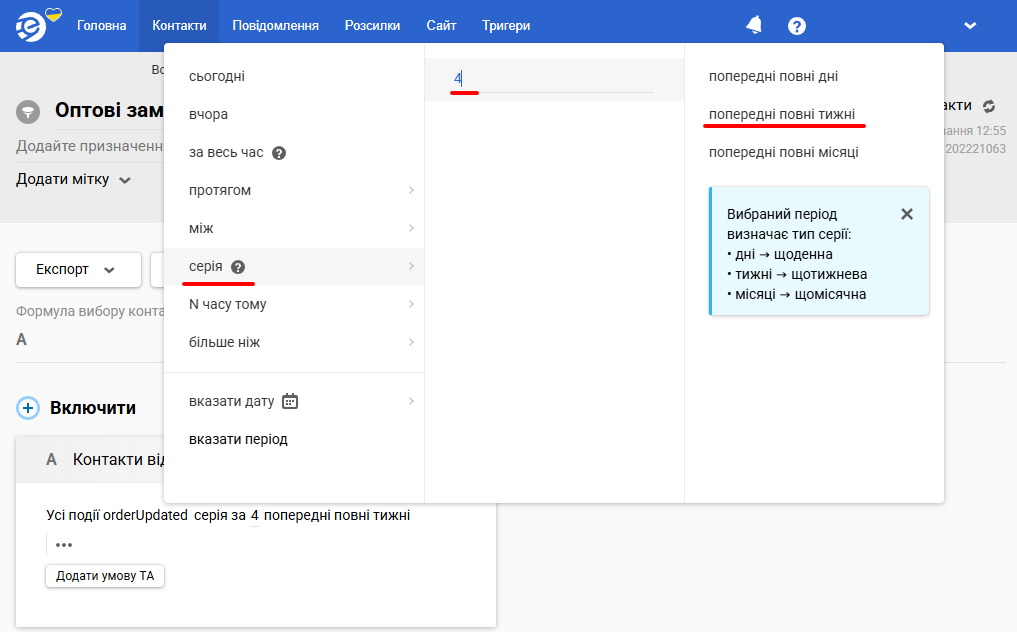Click the calendar icon beside 'вказати дату'
Screen dimensions: 1017x632
tap(290, 401)
